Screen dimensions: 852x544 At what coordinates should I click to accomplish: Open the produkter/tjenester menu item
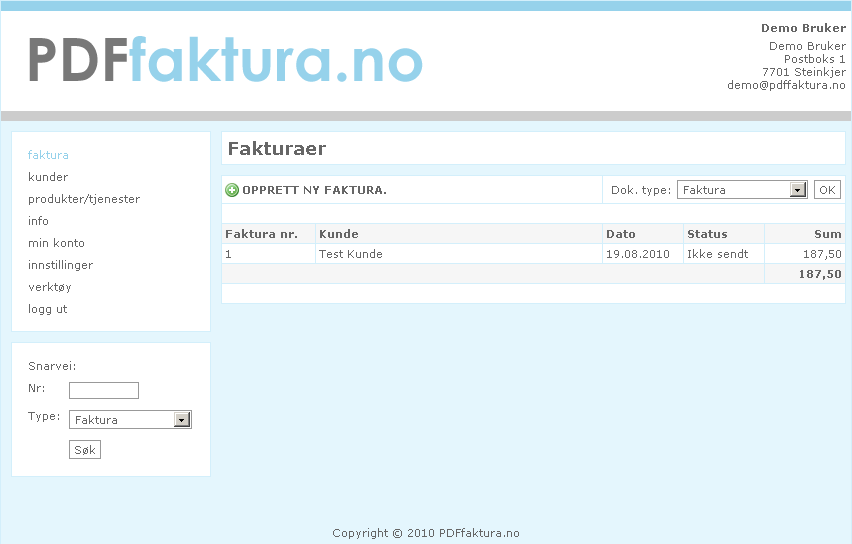[x=84, y=199]
